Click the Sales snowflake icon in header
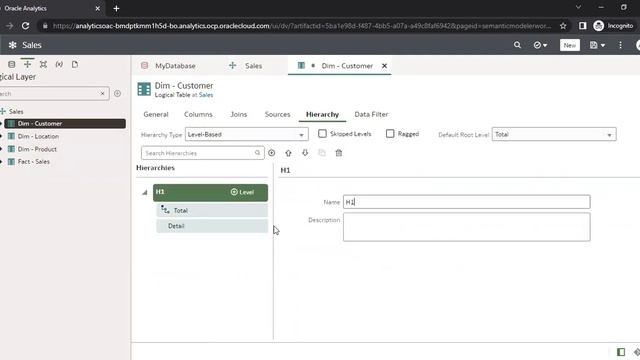Screen dimensions: 640x360 click(x=13, y=45)
